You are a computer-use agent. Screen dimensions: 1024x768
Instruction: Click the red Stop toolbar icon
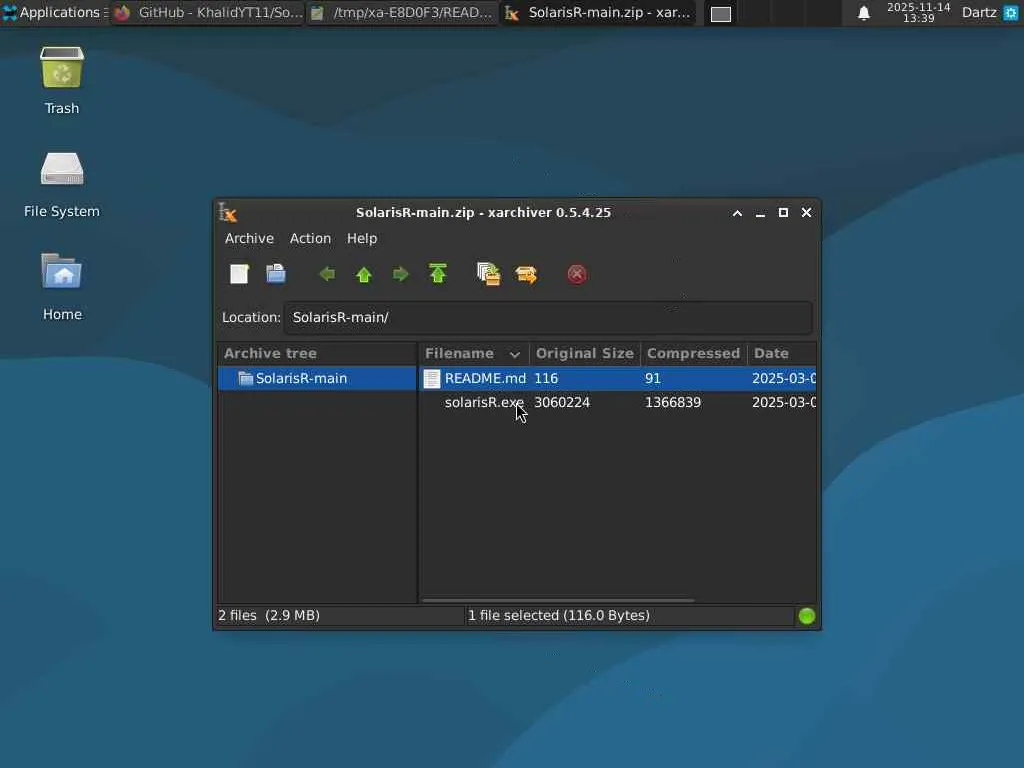tap(577, 274)
